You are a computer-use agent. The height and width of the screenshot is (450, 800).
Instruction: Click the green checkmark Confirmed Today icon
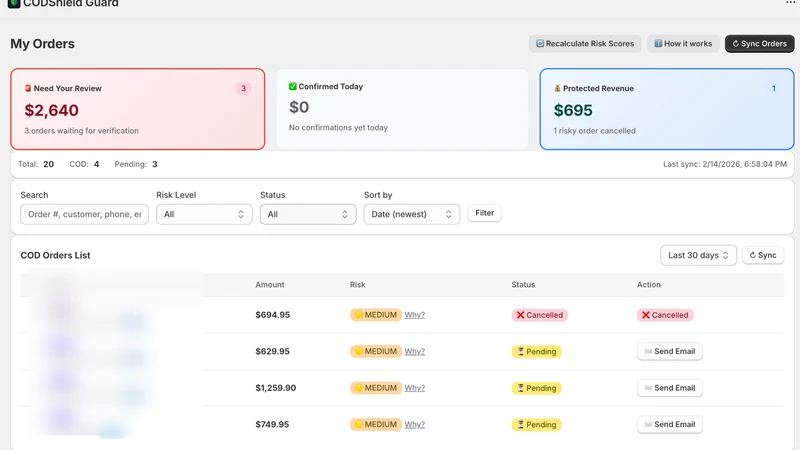(x=292, y=86)
